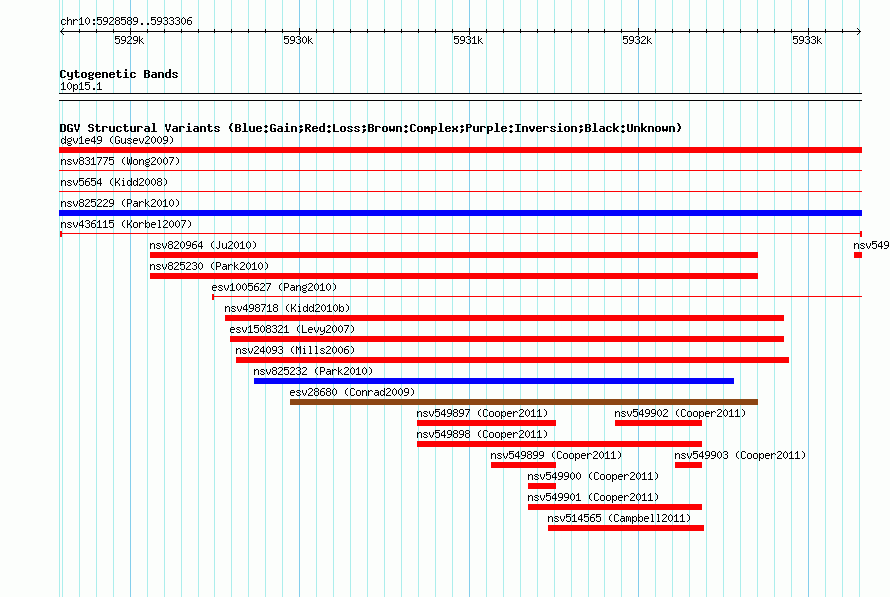Click the red nsv514565 loss bar
The height and width of the screenshot is (597, 890).
(x=625, y=528)
